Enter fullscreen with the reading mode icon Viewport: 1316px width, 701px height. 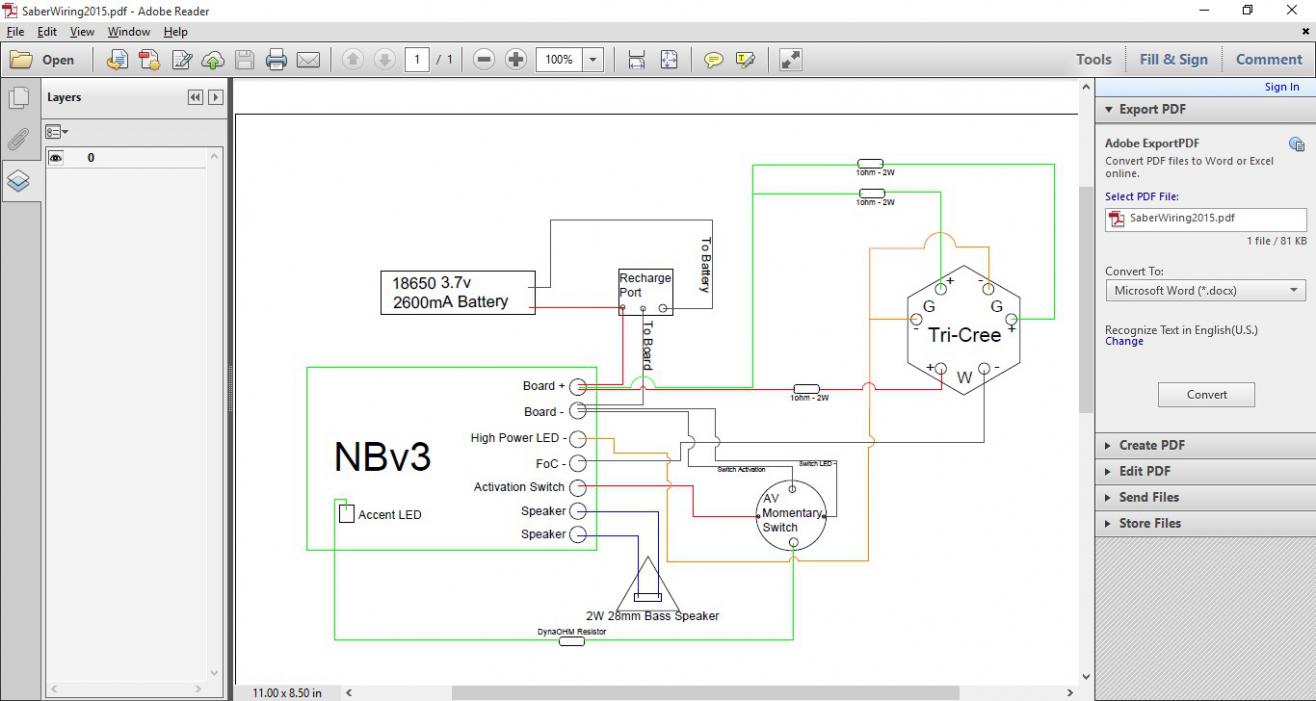point(789,59)
